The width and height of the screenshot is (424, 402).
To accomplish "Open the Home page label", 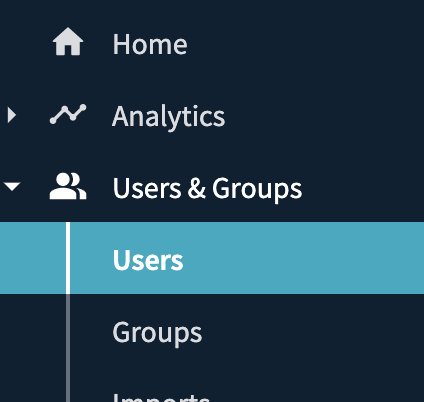I will click(150, 44).
